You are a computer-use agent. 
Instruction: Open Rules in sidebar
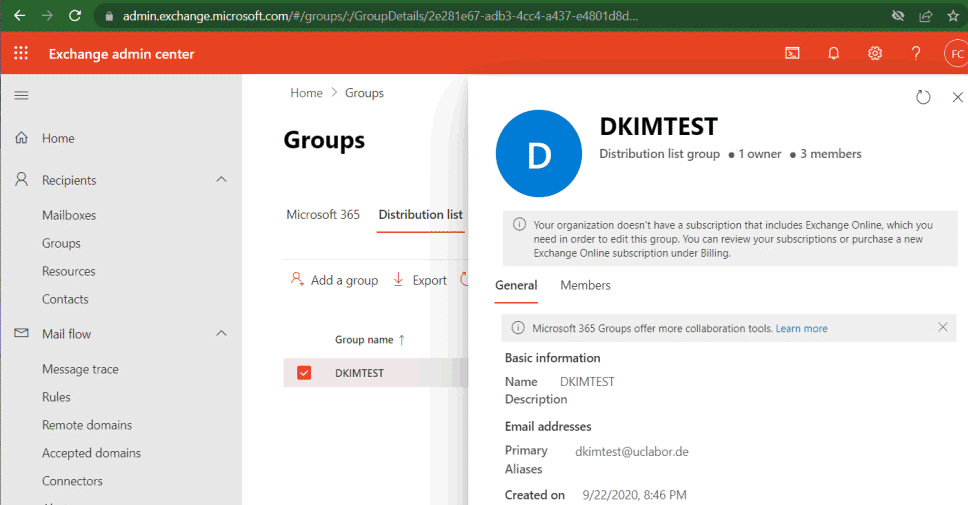coord(56,397)
